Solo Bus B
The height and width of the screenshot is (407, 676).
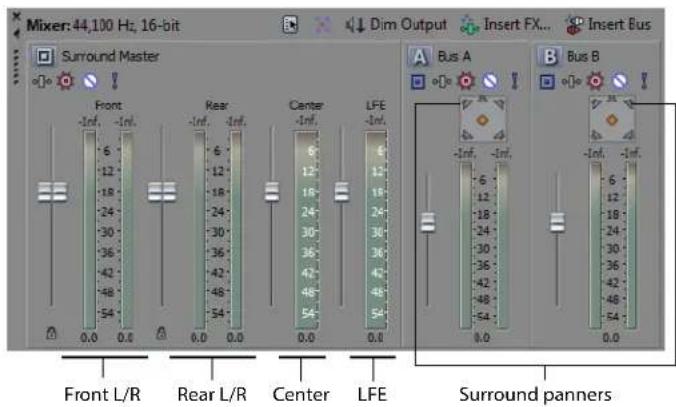(644, 81)
